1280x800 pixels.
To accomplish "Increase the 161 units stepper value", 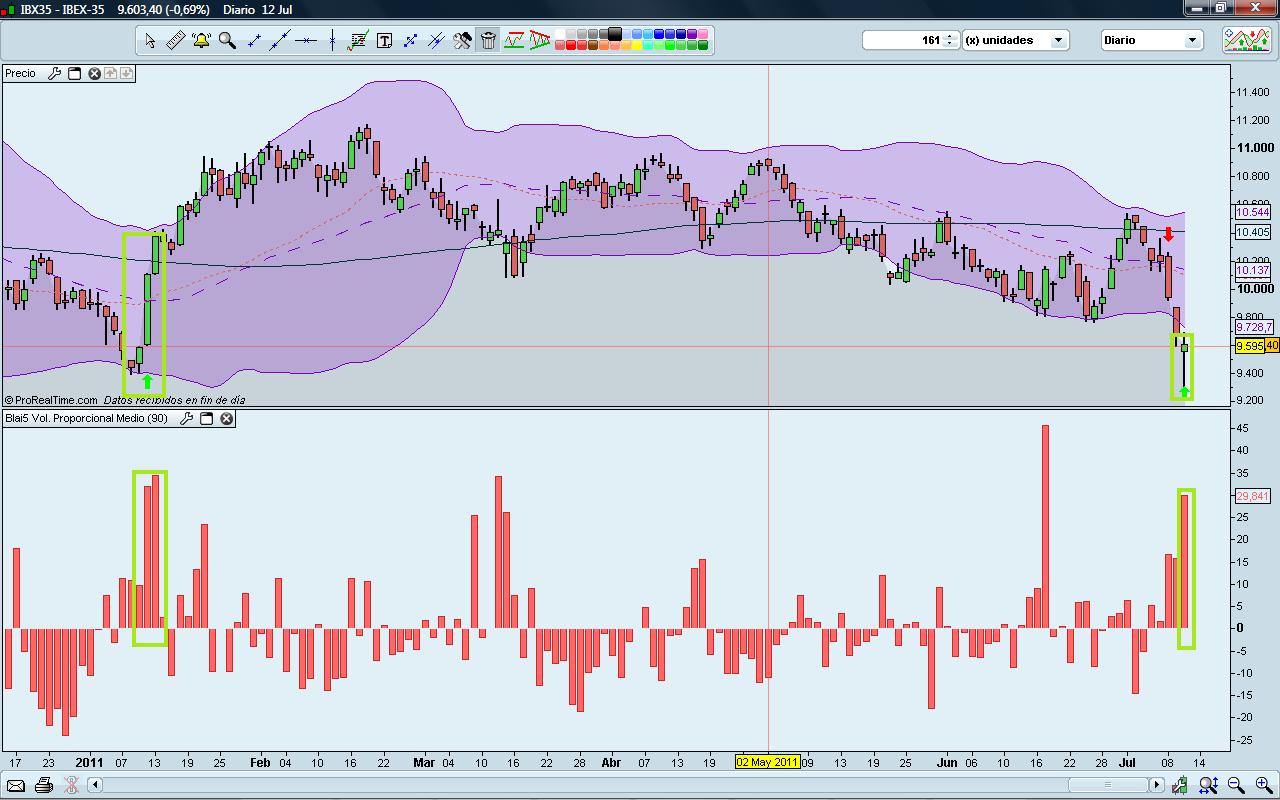I will [x=950, y=36].
